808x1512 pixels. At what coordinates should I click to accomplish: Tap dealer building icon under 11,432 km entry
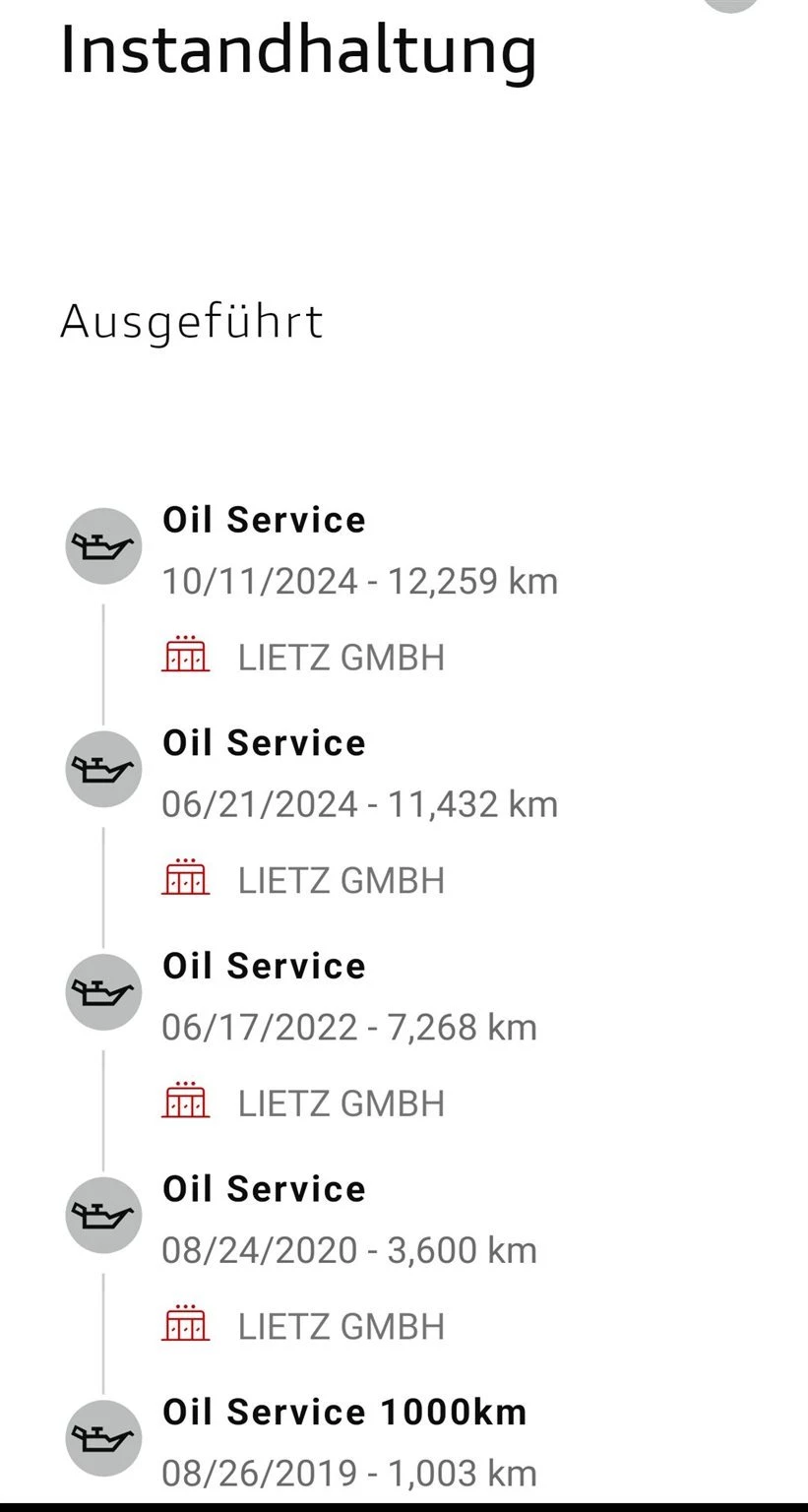(x=185, y=879)
